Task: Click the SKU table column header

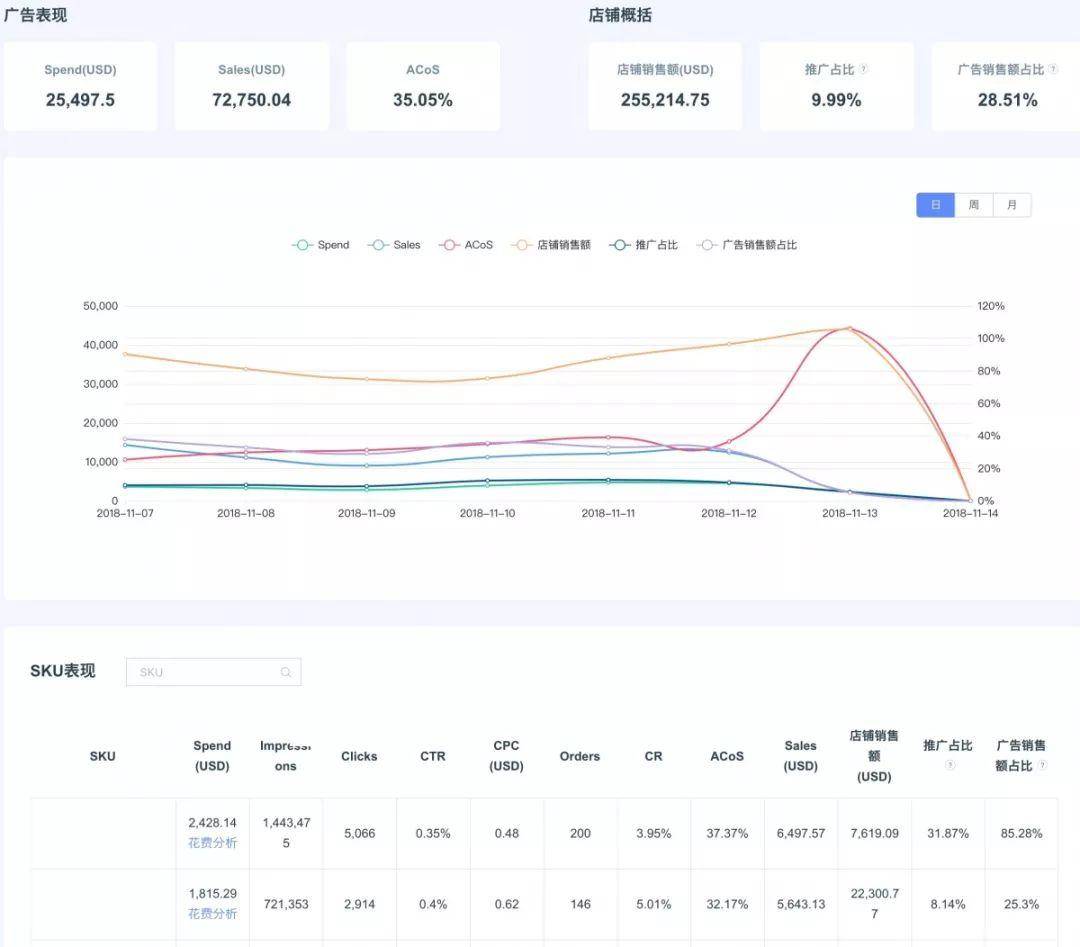Action: point(103,756)
